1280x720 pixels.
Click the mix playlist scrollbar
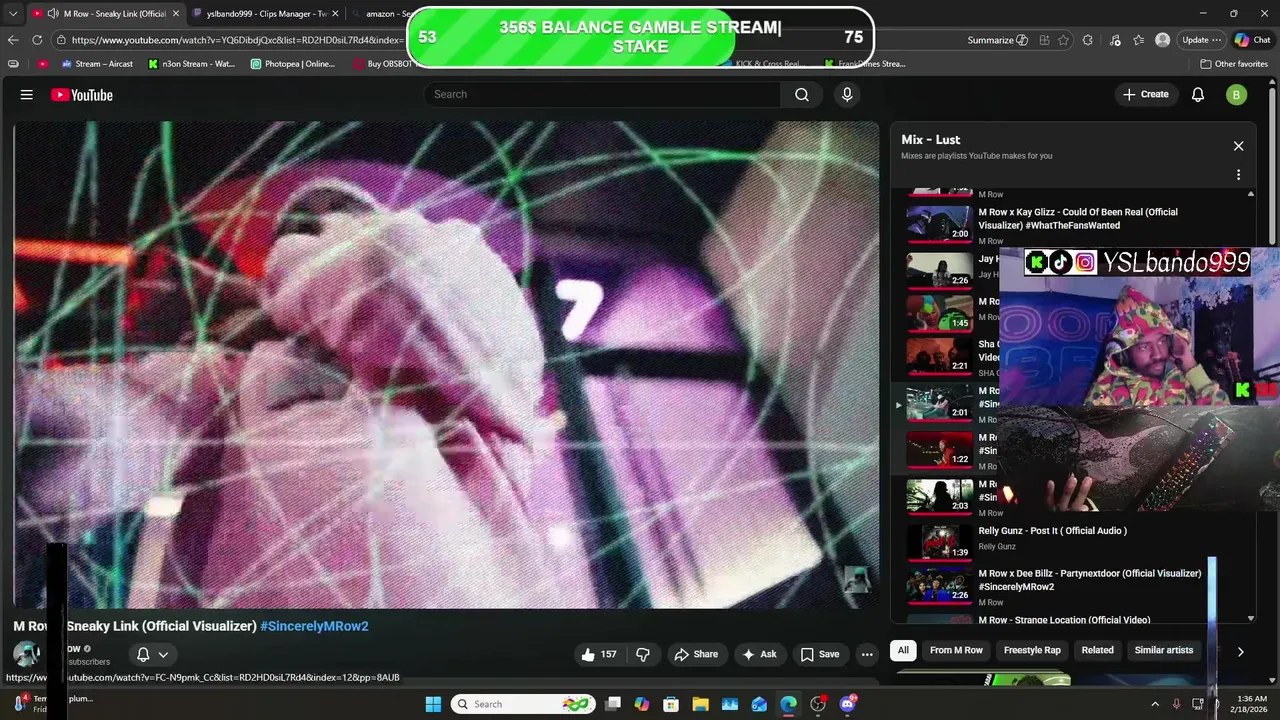point(1251,405)
